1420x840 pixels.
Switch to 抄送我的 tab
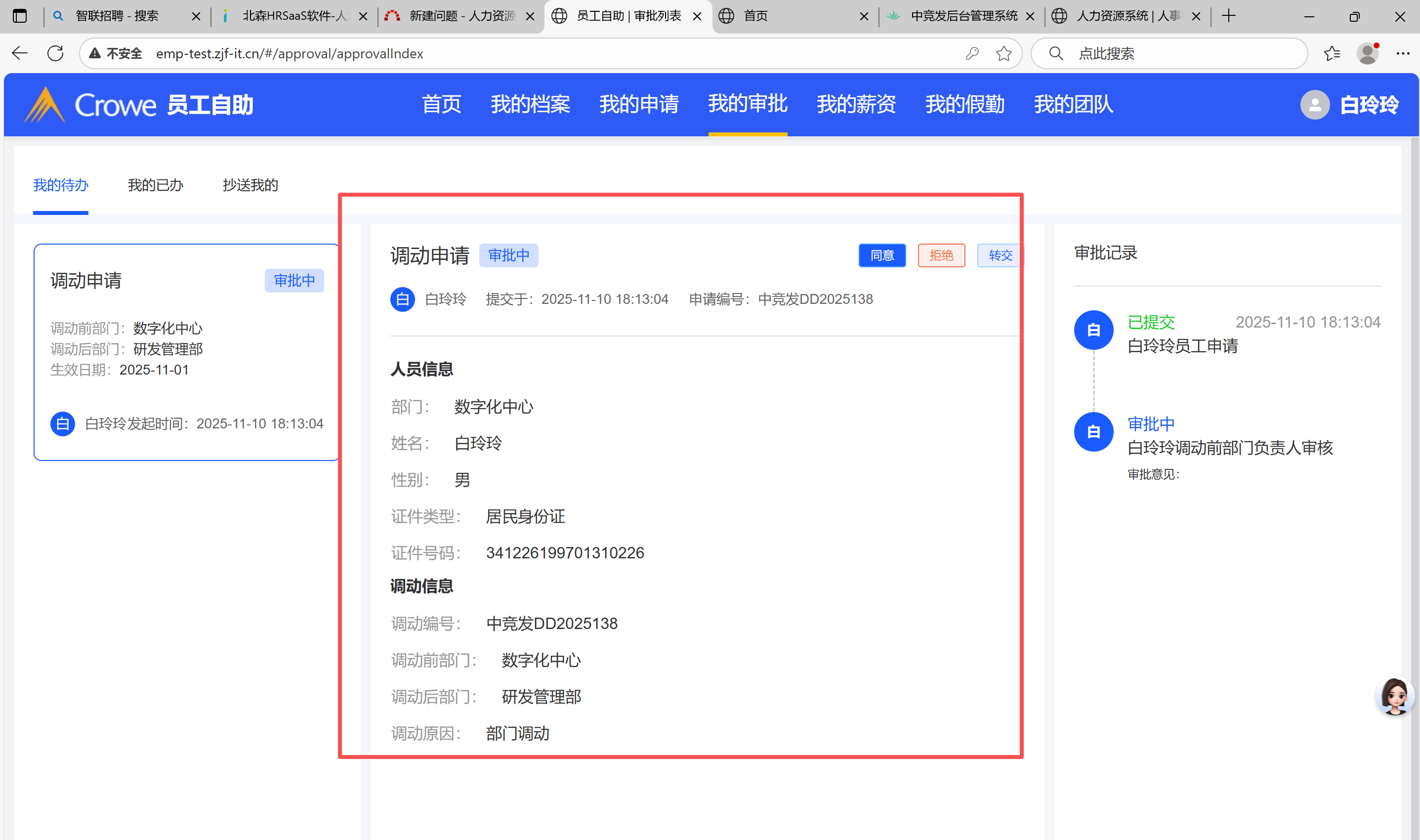pos(250,185)
